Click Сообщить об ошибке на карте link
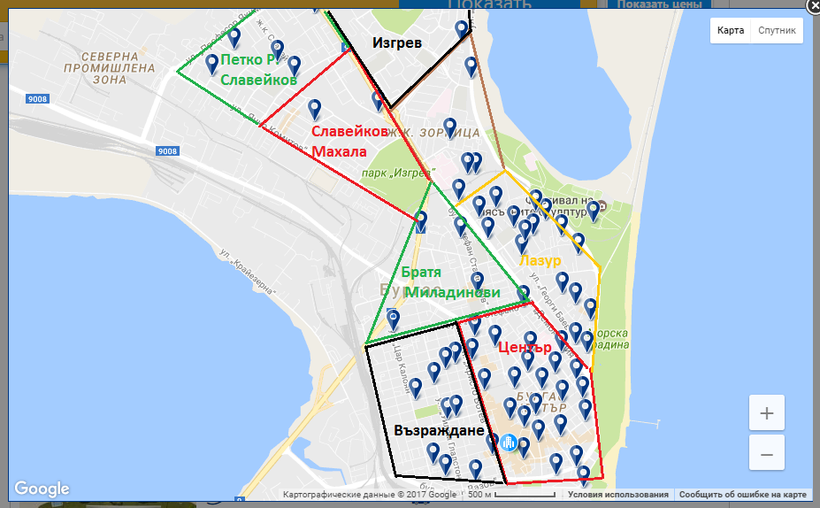Viewport: 820px width, 508px height. 742,494
